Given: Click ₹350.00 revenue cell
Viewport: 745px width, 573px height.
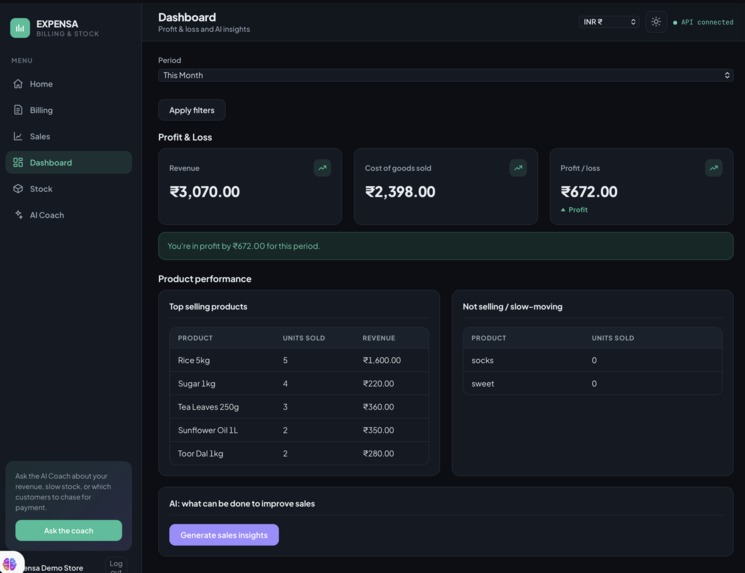Looking at the screenshot, I should click(378, 430).
